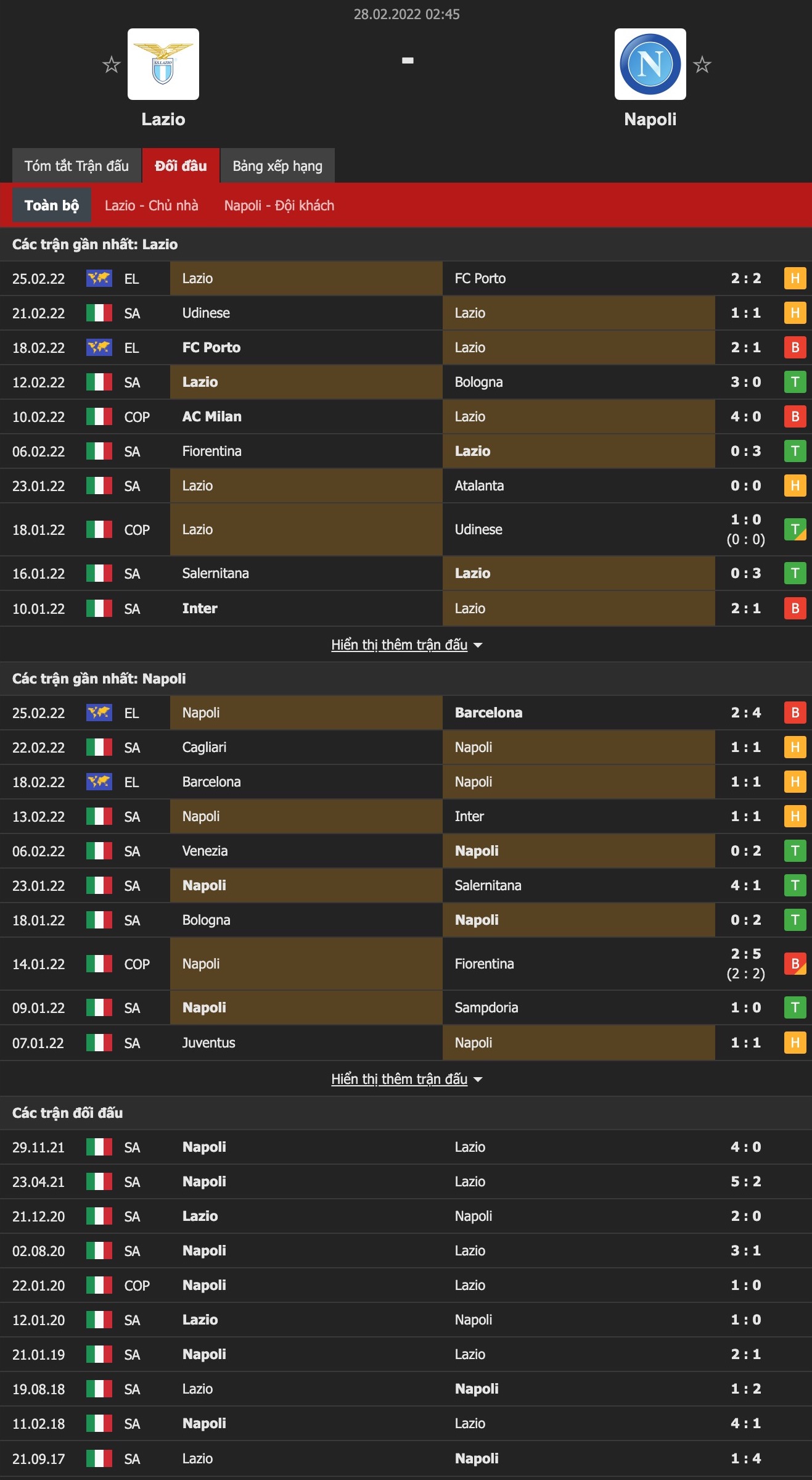Screen dimensions: 812x1480
Task: Click the Lazio team crest
Action: tap(163, 64)
